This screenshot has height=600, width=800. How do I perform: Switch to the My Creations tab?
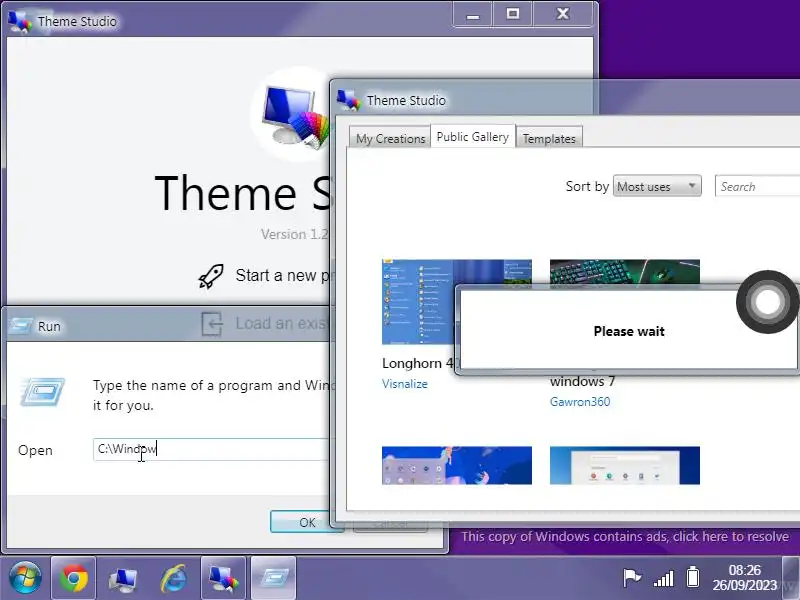(390, 138)
